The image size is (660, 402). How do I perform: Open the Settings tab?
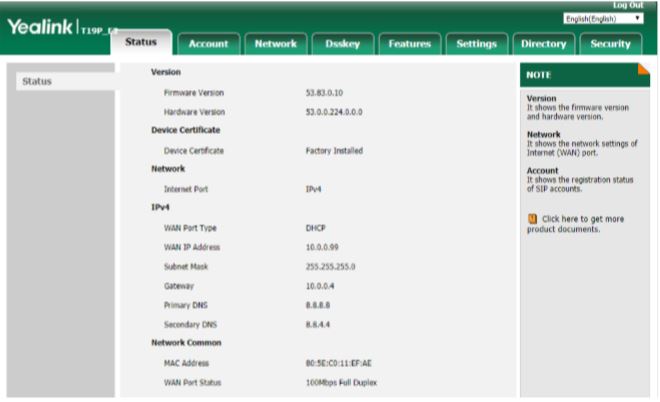pos(476,43)
